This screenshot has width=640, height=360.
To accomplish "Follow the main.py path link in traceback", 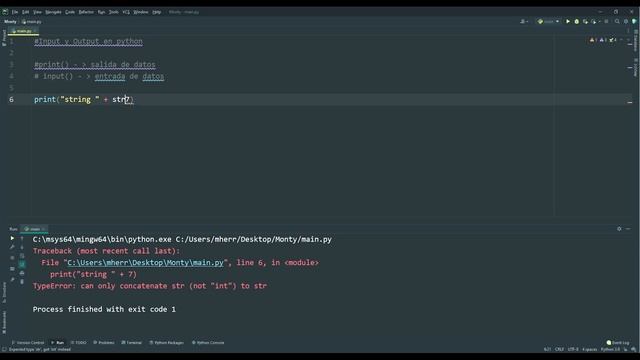I will [x=145, y=262].
